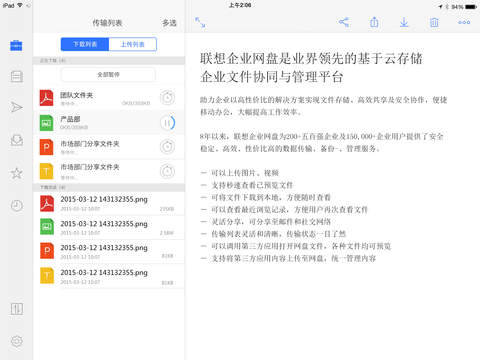Click the red PDF icon of 团队文件夹
480x360 pixels.
(46, 98)
